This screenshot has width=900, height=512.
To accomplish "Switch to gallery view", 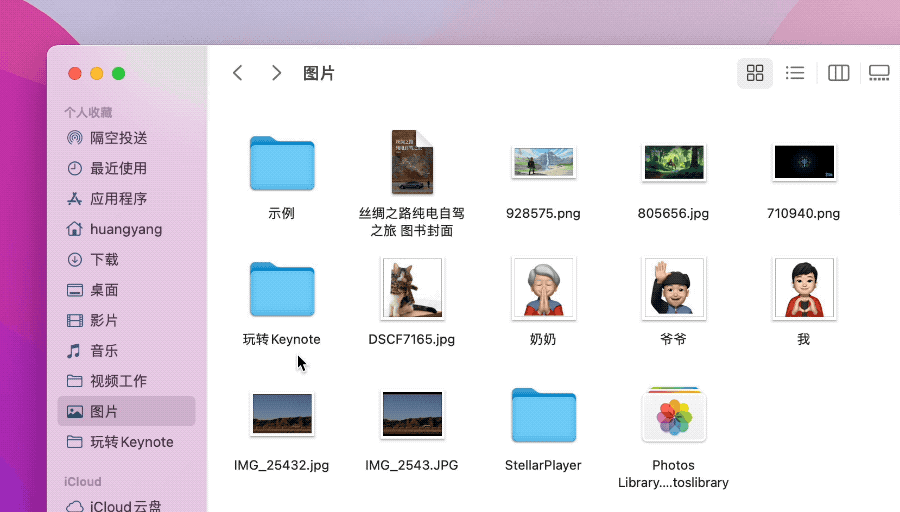I will (879, 73).
